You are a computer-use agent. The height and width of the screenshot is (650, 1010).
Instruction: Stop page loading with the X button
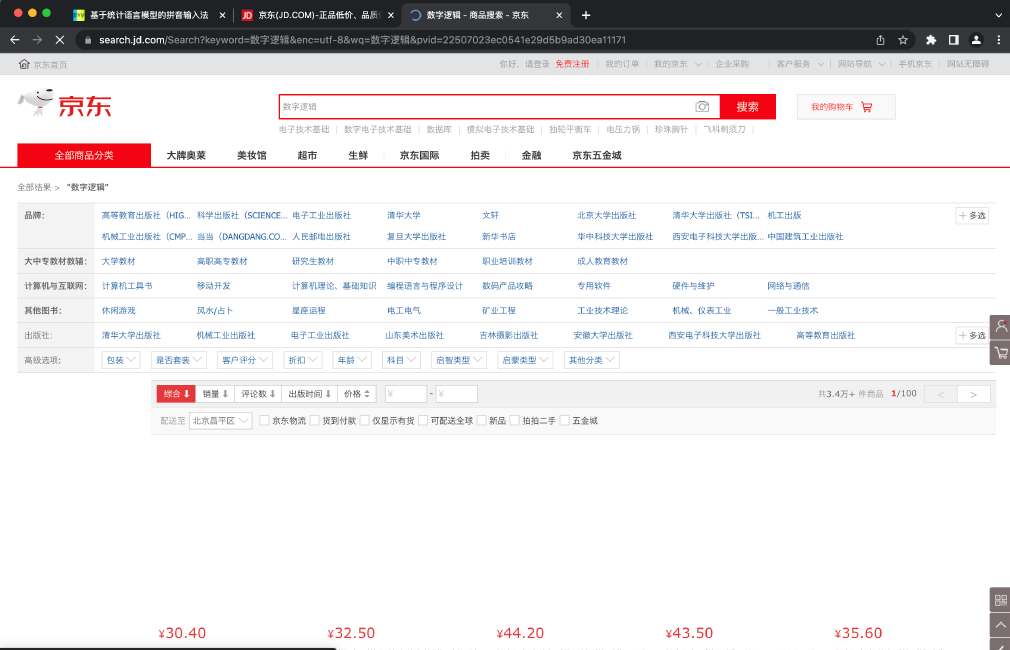59,40
